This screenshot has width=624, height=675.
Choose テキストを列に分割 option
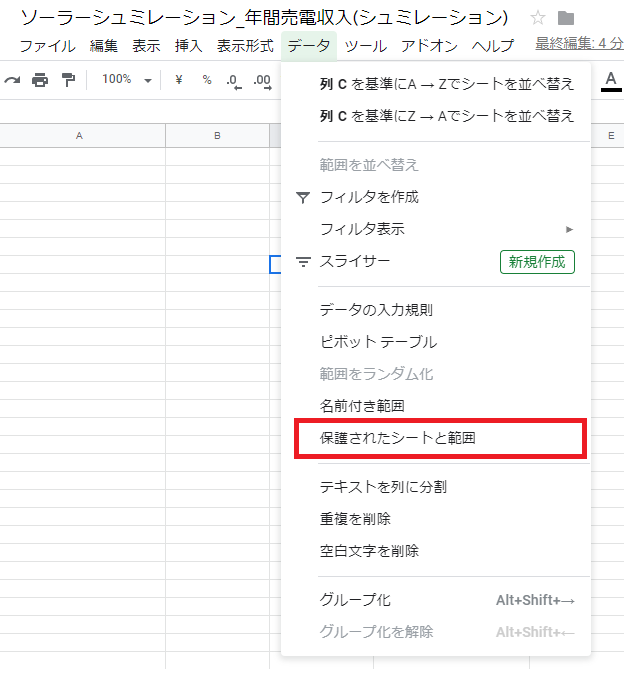point(436,487)
